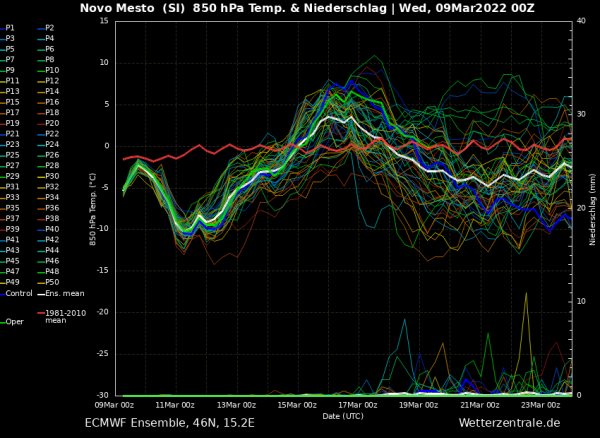Click the "1981-2010 mean" legend entry
The height and width of the screenshot is (438, 600).
click(62, 316)
